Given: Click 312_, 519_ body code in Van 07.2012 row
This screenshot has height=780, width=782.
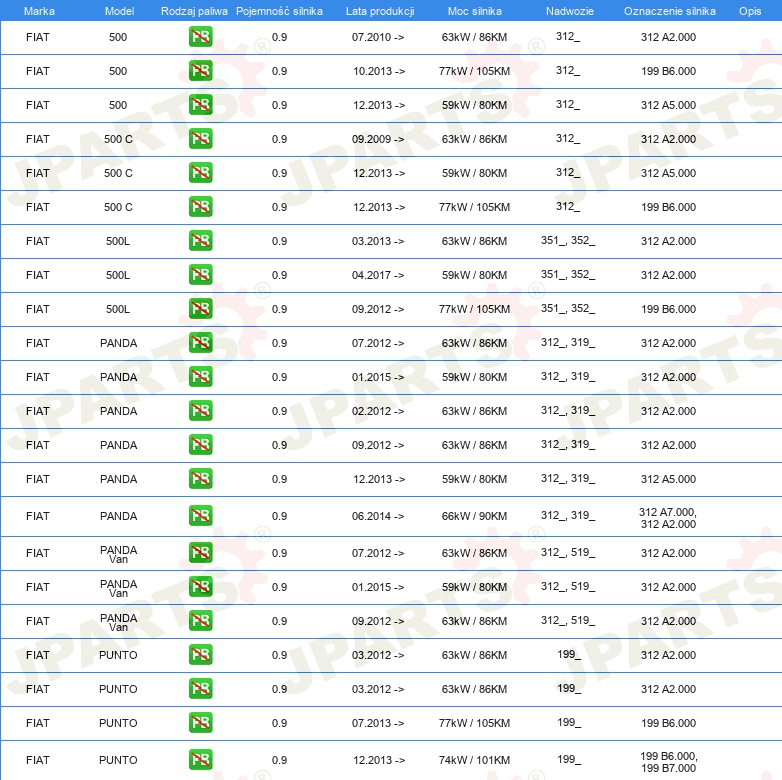Looking at the screenshot, I should [568, 552].
